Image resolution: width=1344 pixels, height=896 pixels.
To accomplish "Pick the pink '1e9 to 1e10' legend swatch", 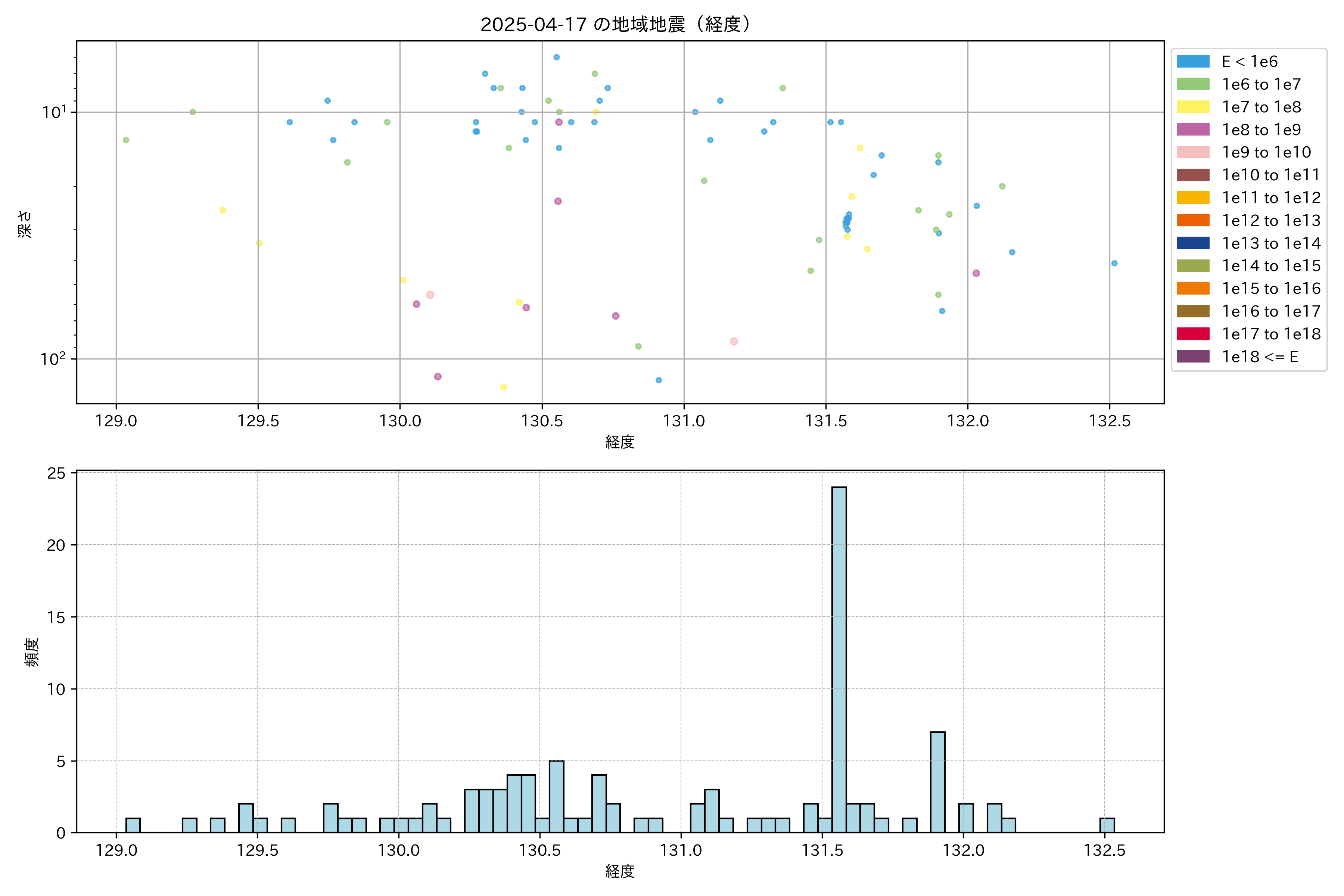I will [1193, 152].
